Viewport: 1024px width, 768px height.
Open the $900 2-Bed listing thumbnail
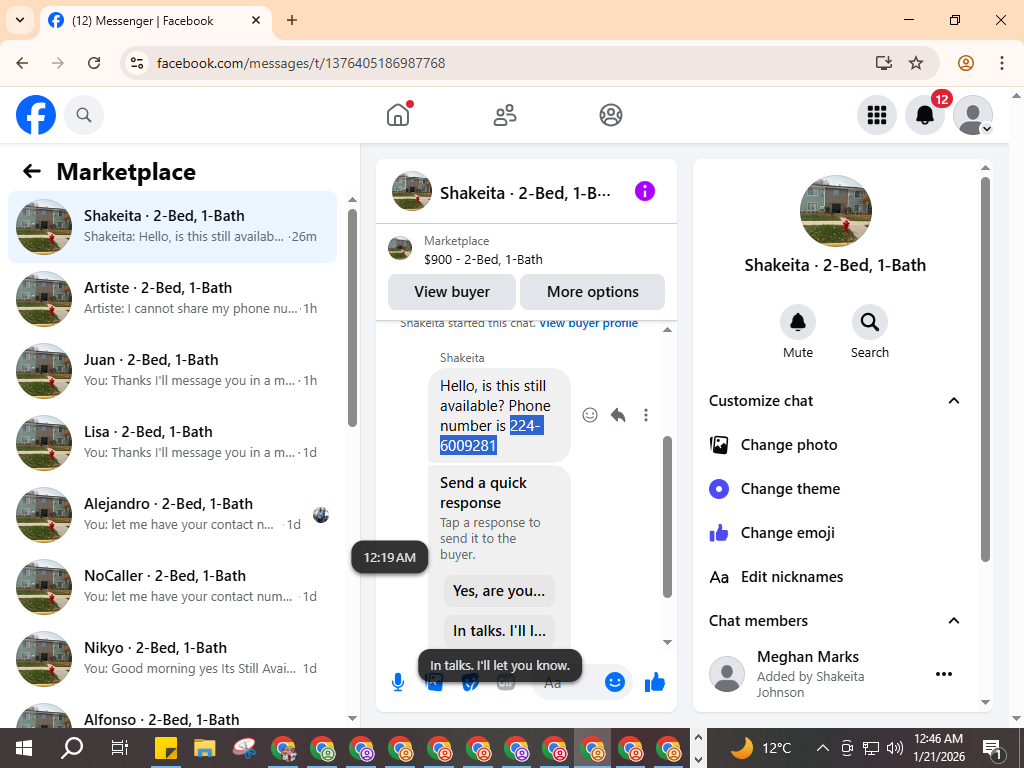(x=400, y=249)
